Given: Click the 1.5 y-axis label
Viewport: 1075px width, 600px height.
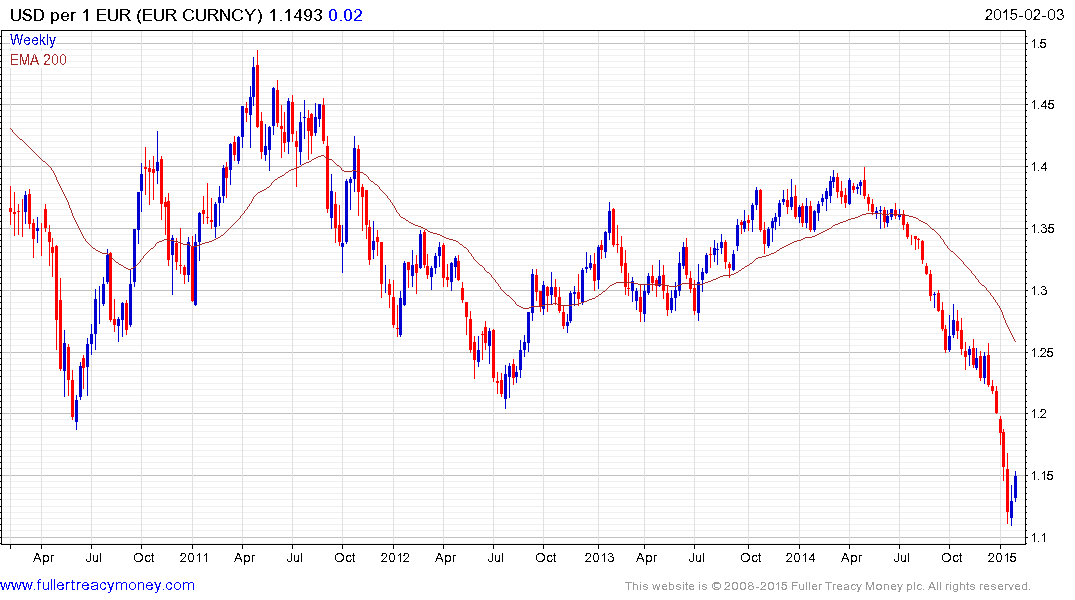Looking at the screenshot, I should tap(1039, 43).
